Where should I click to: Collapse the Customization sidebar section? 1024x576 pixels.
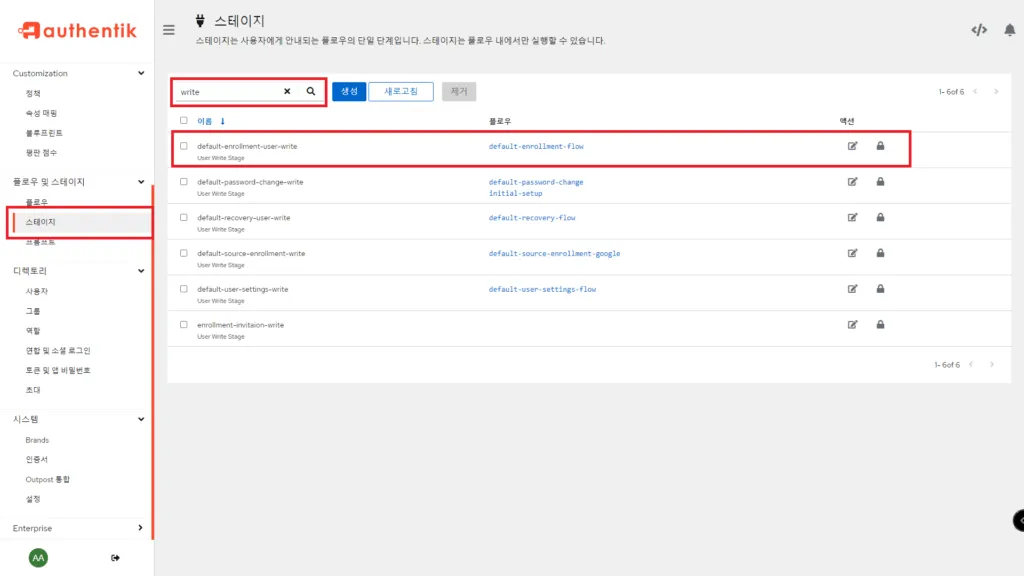[141, 73]
